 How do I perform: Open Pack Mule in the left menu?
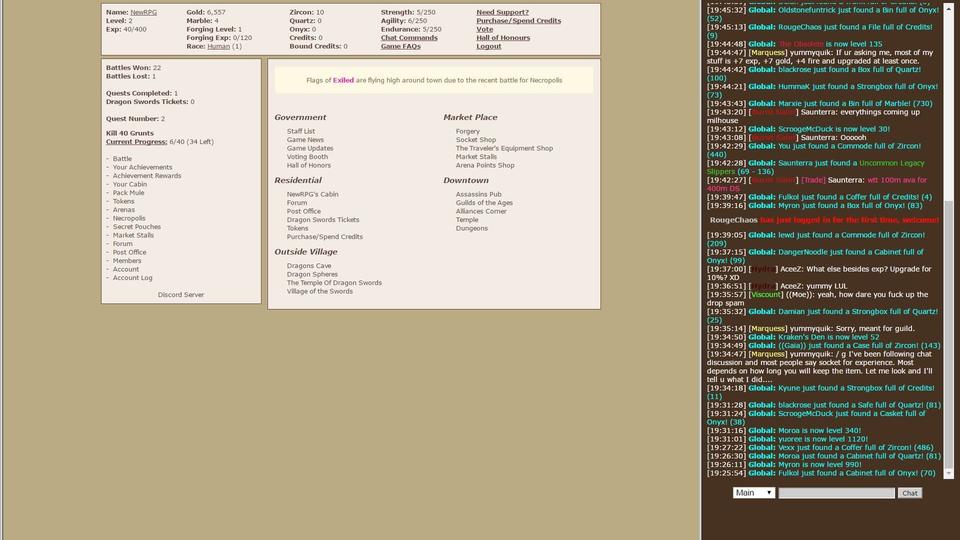[128, 193]
